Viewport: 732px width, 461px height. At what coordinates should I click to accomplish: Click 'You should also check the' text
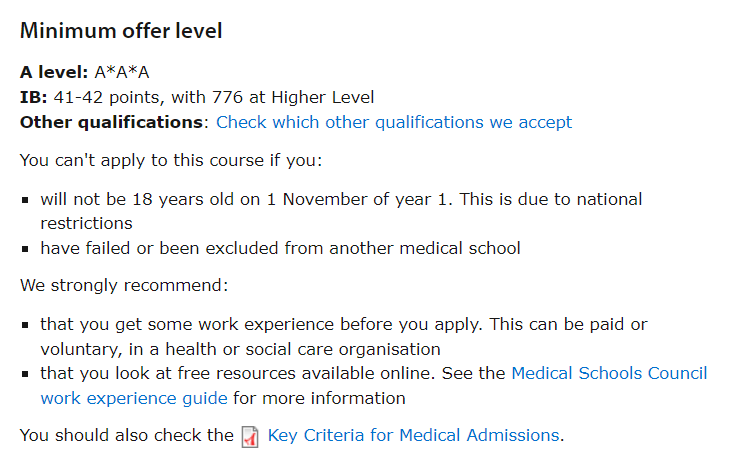(x=127, y=435)
